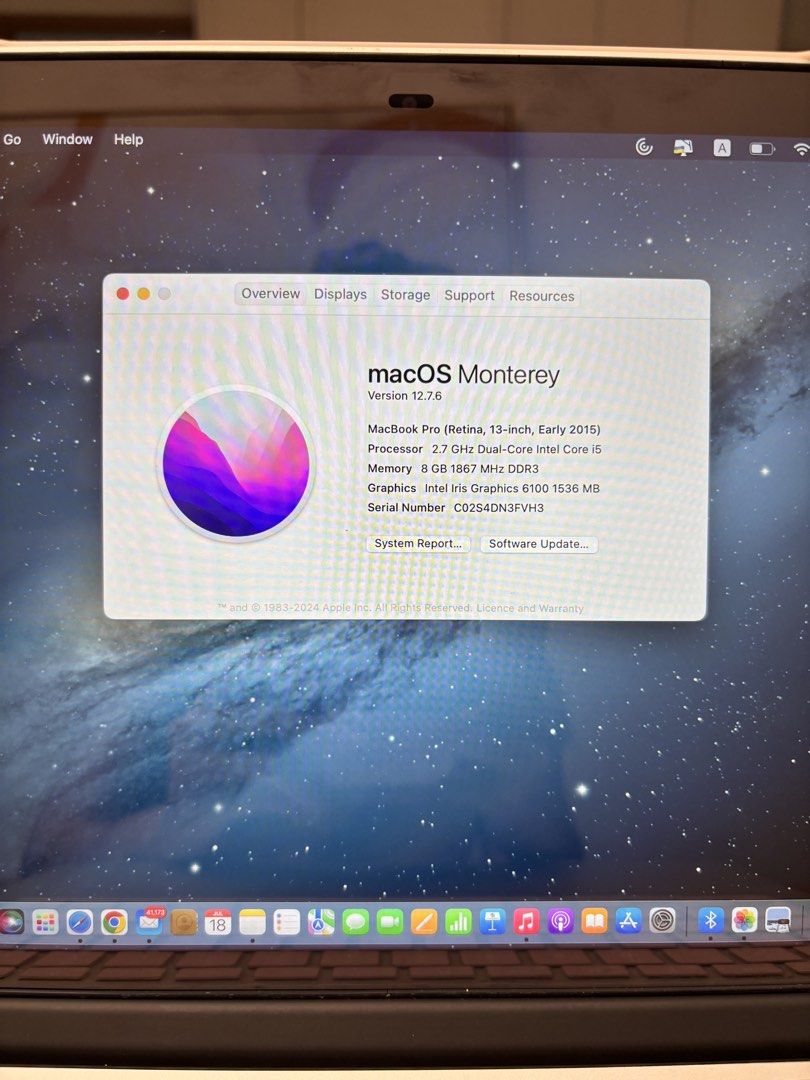810x1080 pixels.
Task: Click '2.7 GHz Dual-Core Intel Core i5' text
Action: point(517,449)
